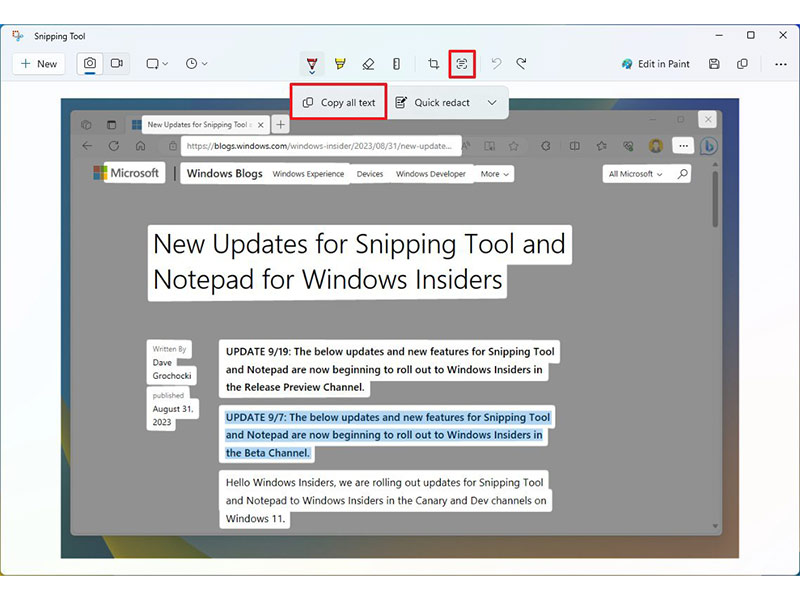Expand the All Microsoft dropdown
Image resolution: width=800 pixels, height=600 pixels.
click(x=635, y=174)
